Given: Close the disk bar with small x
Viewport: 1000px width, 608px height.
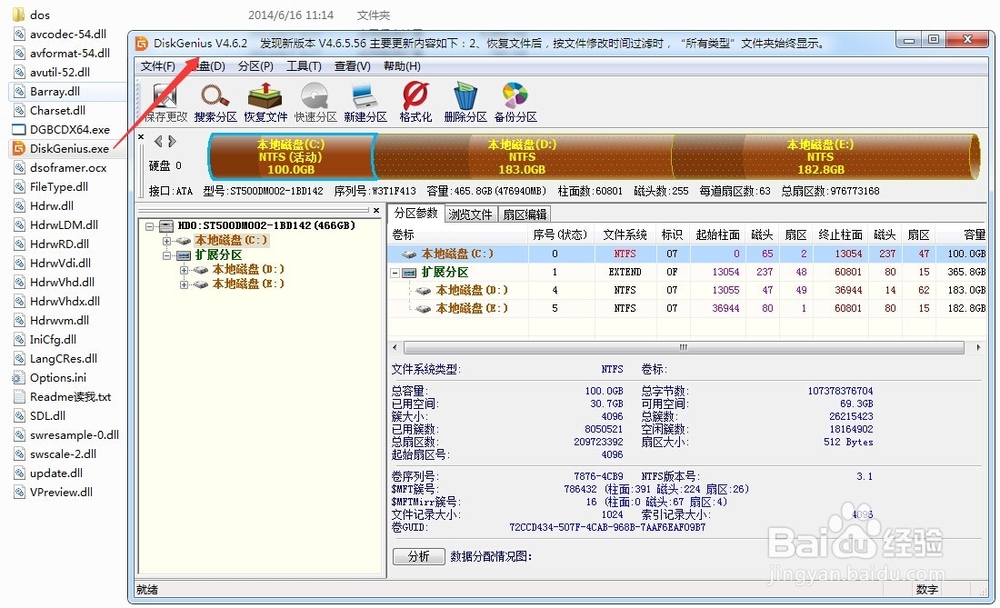Looking at the screenshot, I should (141, 137).
